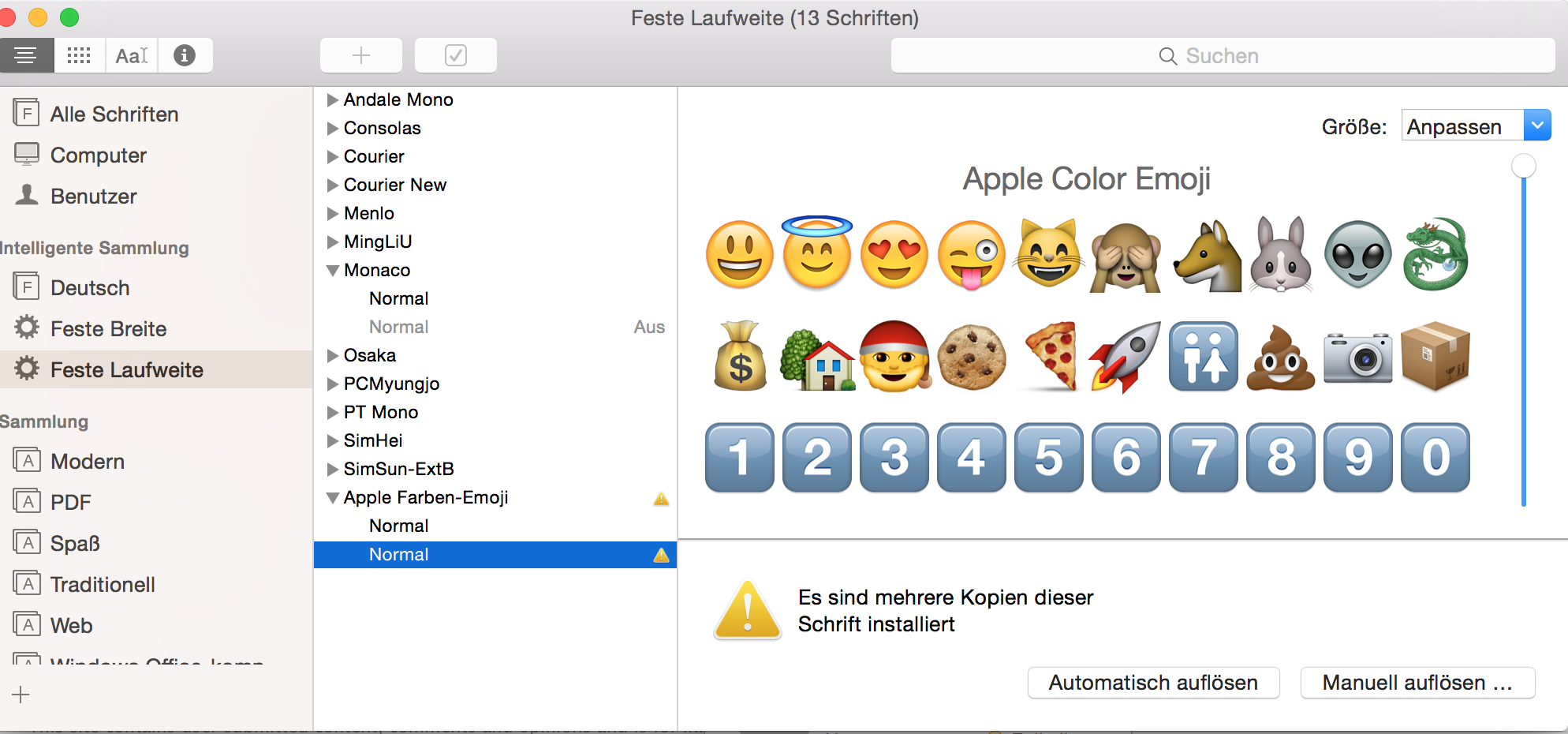Screen dimensions: 1568x734
Task: Expand the SimHei font family
Action: [x=333, y=441]
